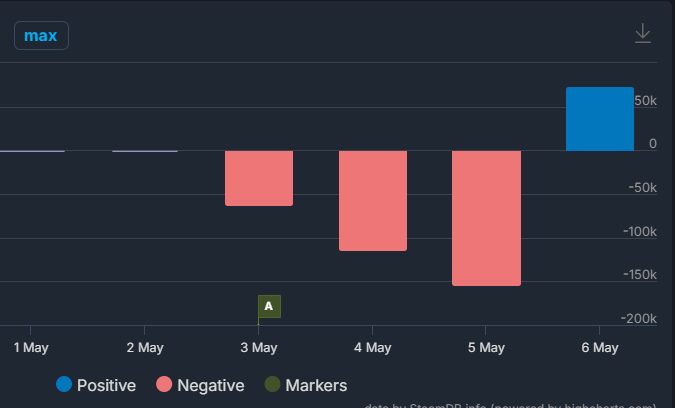This screenshot has height=408, width=675.
Task: Click the A marker flag
Action: click(x=269, y=306)
